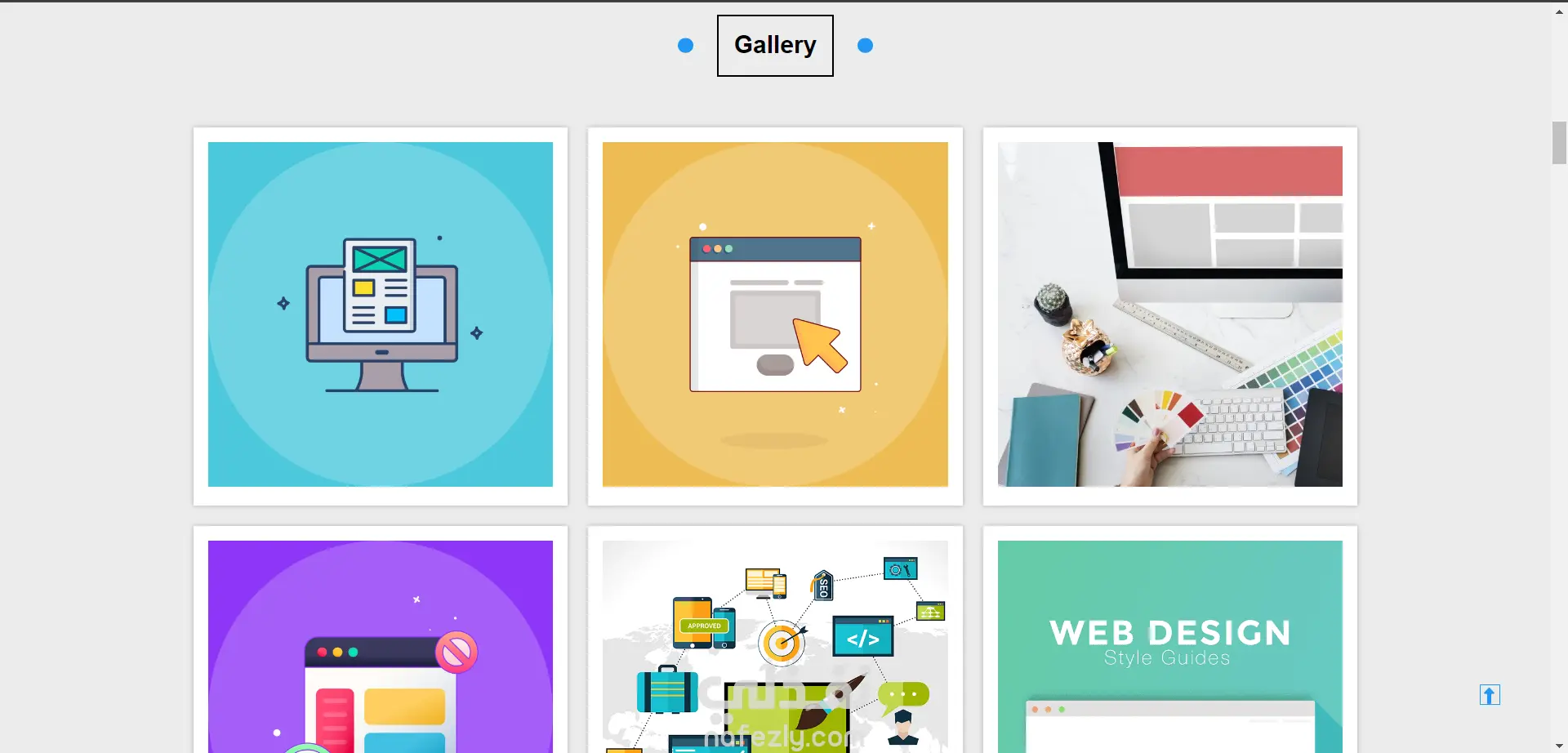This screenshot has width=1568, height=753.
Task: Click the blue computer monitor gallery image
Action: click(x=381, y=314)
